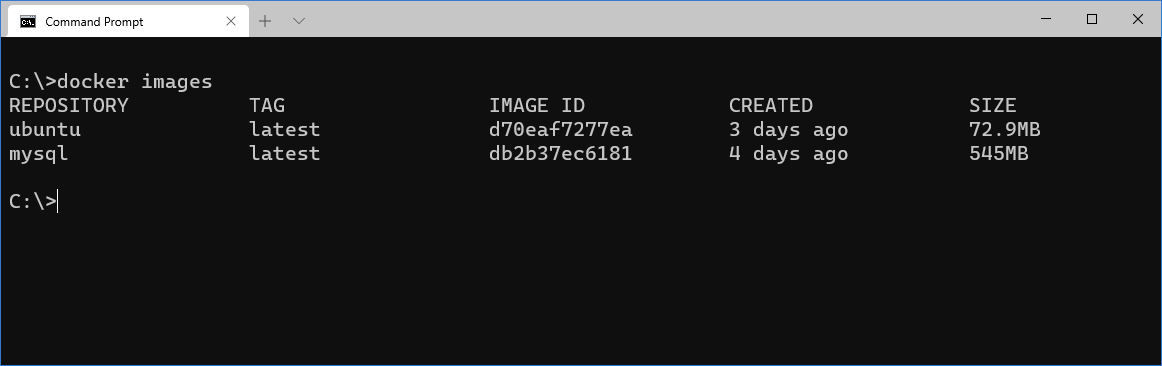Image resolution: width=1162 pixels, height=366 pixels.
Task: Click the REPOSITORY column header
Action: pos(68,105)
